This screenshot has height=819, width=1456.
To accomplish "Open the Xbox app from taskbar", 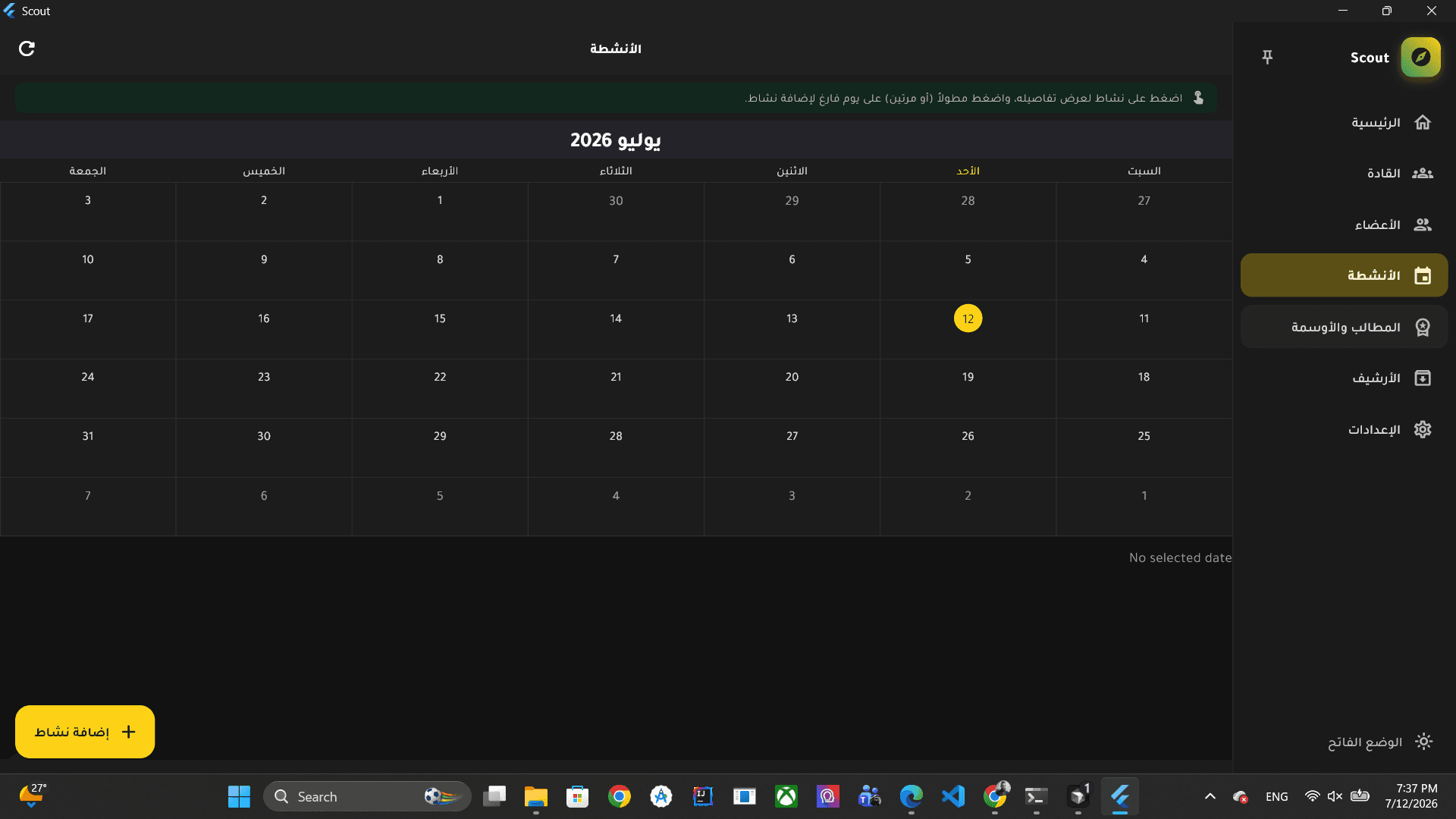I will point(786,796).
